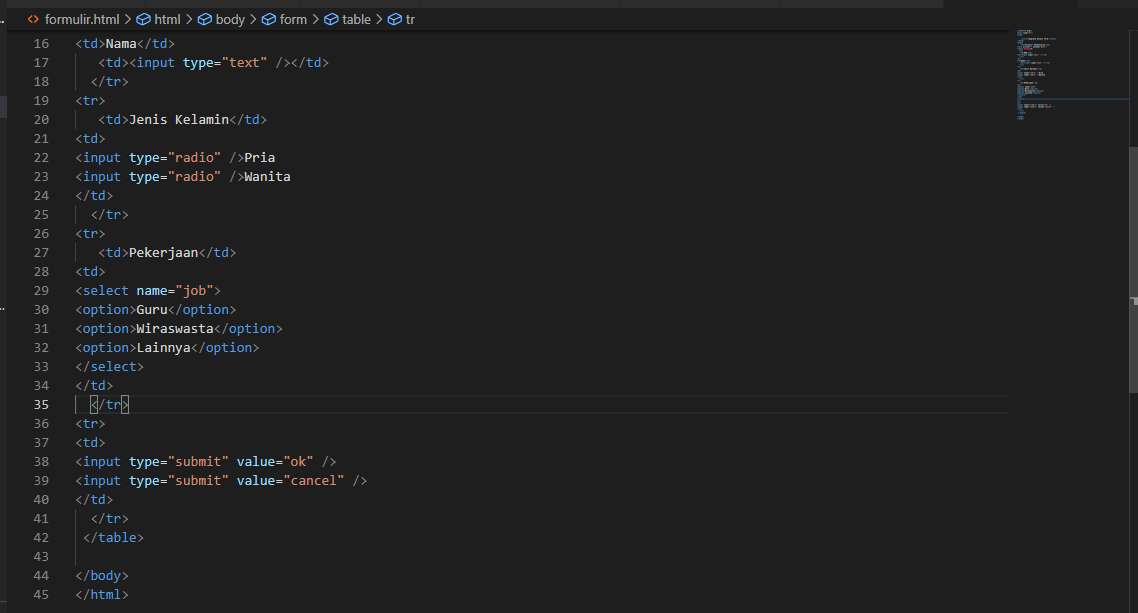Click the HTML file icon beside formulir.html
This screenshot has width=1138, height=613.
(32, 18)
